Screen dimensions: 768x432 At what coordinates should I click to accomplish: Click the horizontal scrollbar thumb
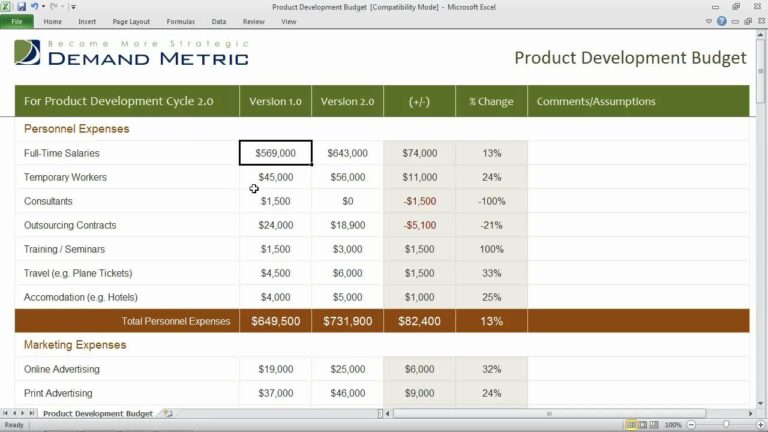click(x=548, y=413)
